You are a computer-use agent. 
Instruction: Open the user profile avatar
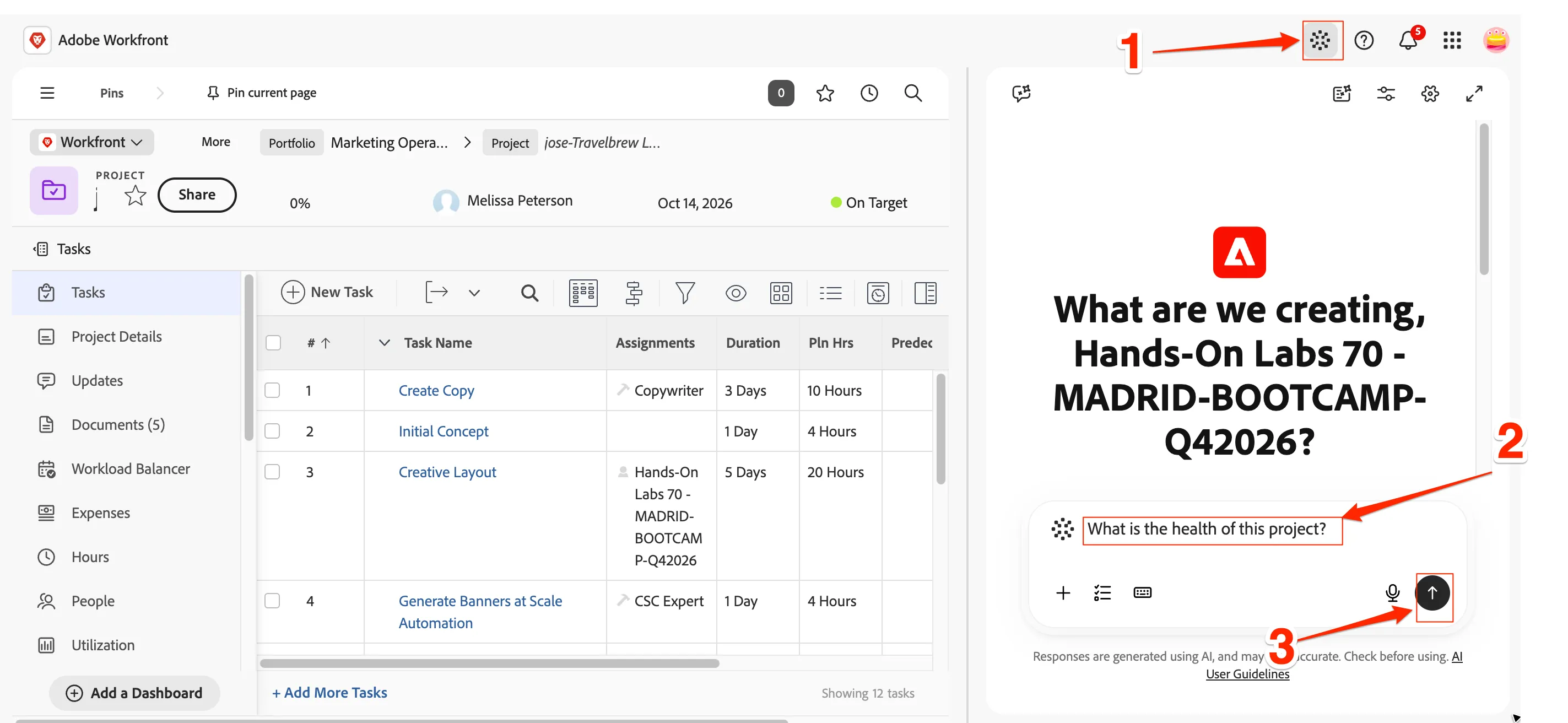coord(1496,40)
